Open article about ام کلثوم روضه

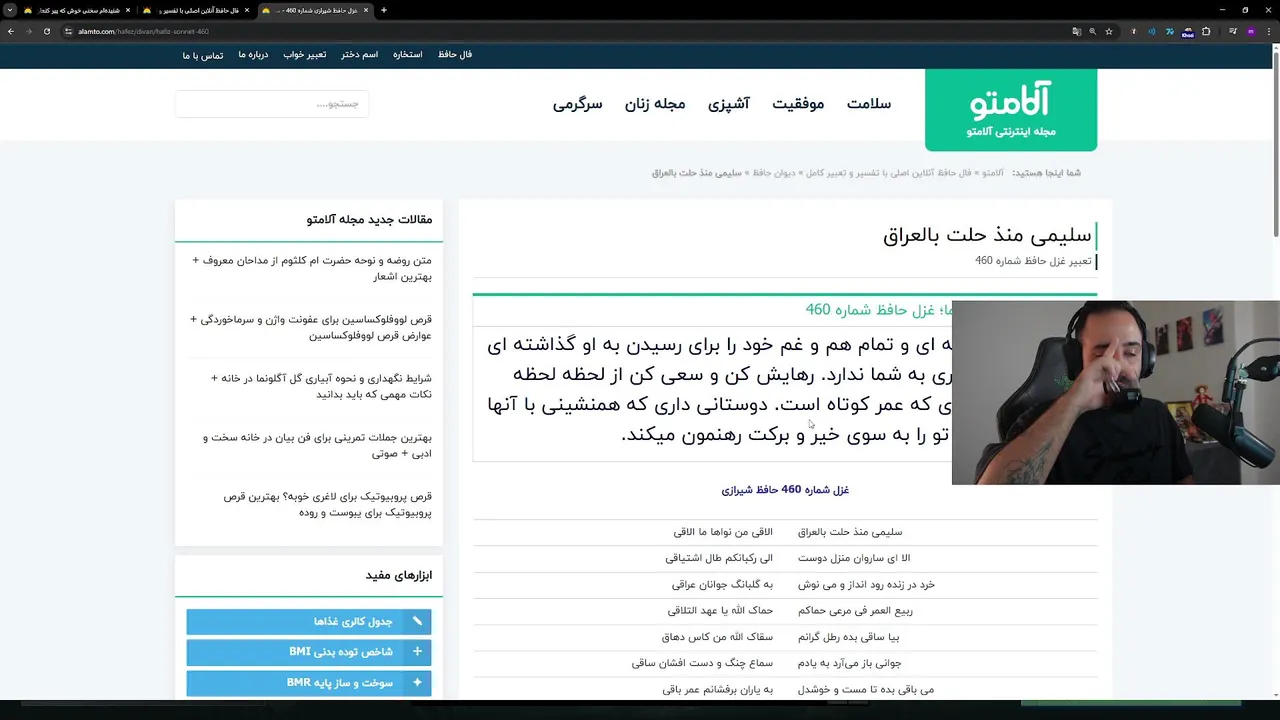(312, 268)
